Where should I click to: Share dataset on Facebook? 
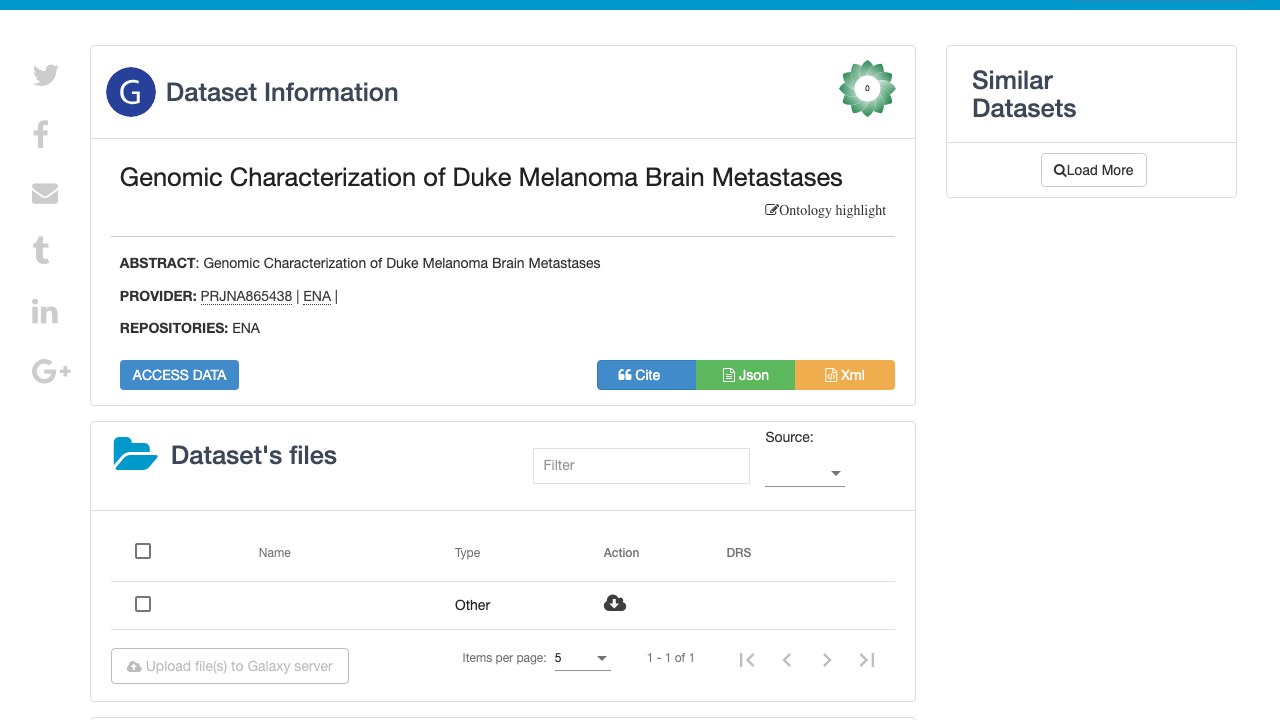coord(41,134)
